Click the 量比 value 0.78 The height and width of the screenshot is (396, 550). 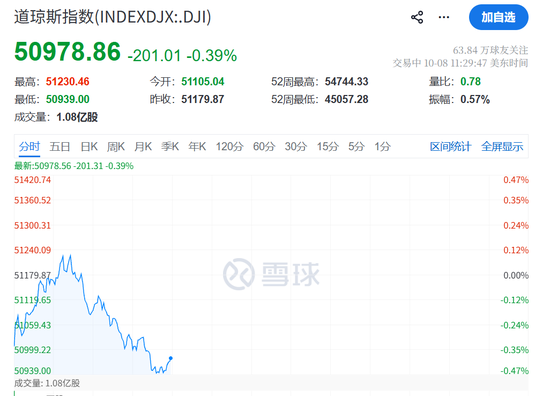point(470,82)
